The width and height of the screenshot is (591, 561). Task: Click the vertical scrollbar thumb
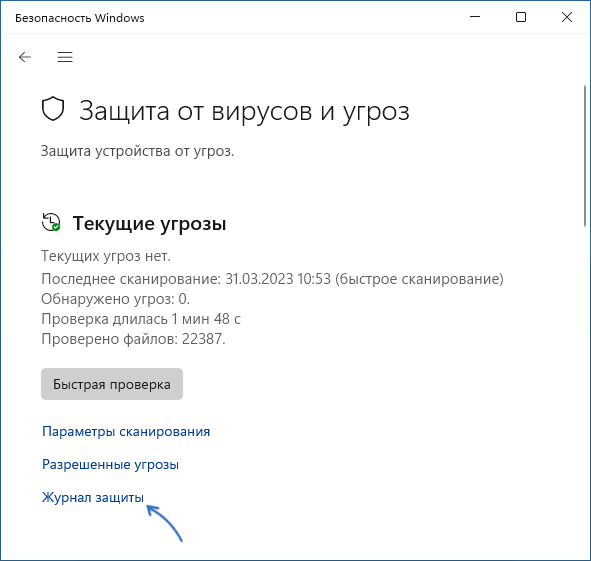pyautogui.click(x=585, y=156)
